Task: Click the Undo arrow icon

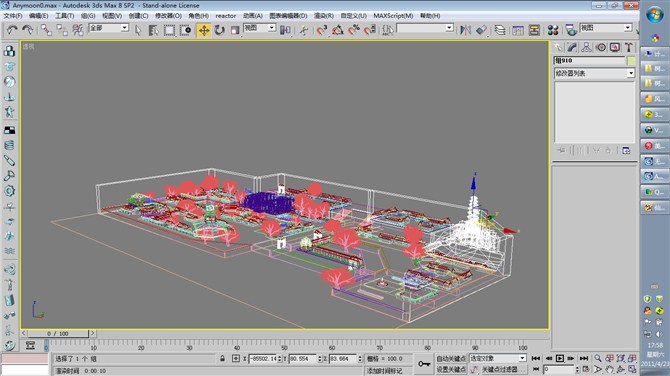Action: click(x=12, y=30)
